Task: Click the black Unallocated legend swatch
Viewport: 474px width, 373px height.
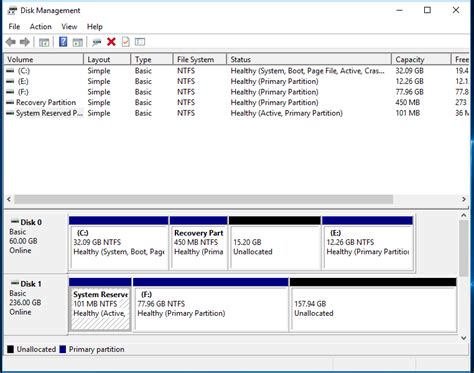Action: pos(10,349)
